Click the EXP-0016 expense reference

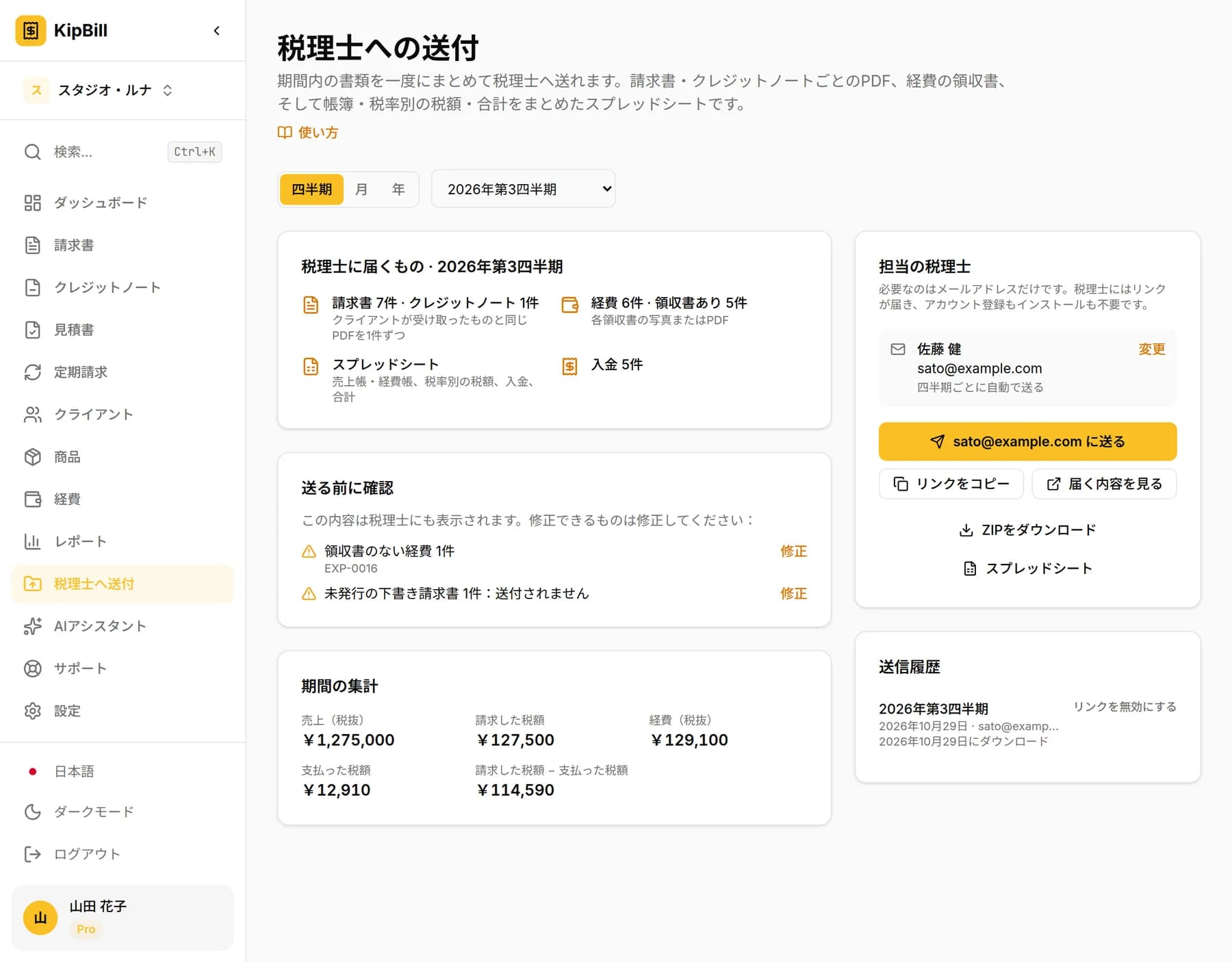click(x=350, y=569)
